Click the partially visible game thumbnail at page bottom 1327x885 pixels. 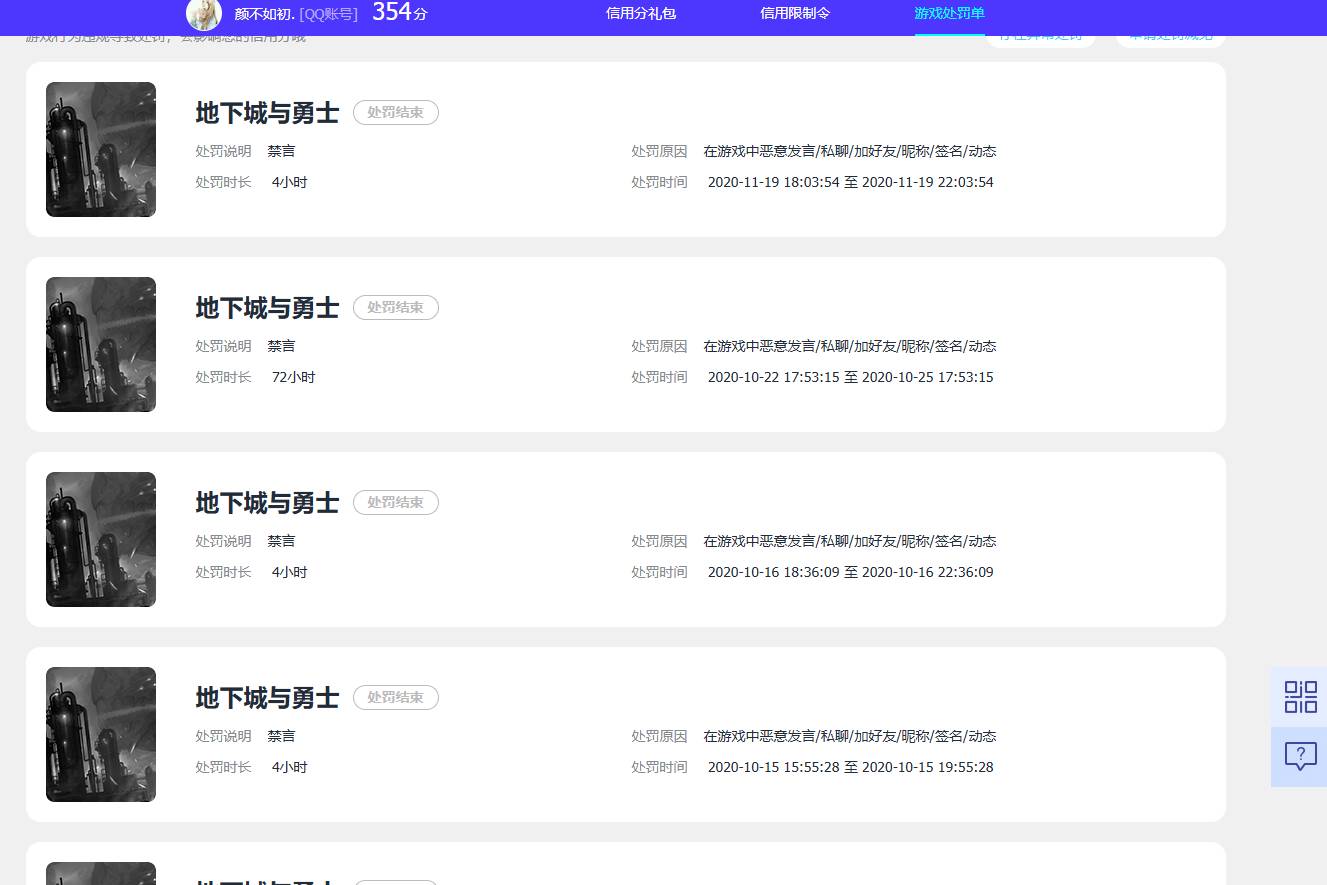[x=100, y=873]
